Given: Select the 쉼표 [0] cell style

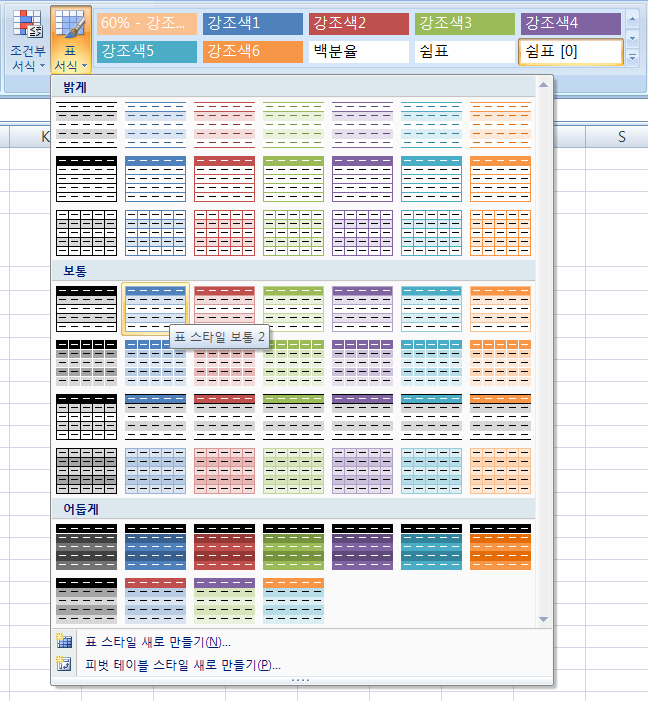Looking at the screenshot, I should [571, 52].
